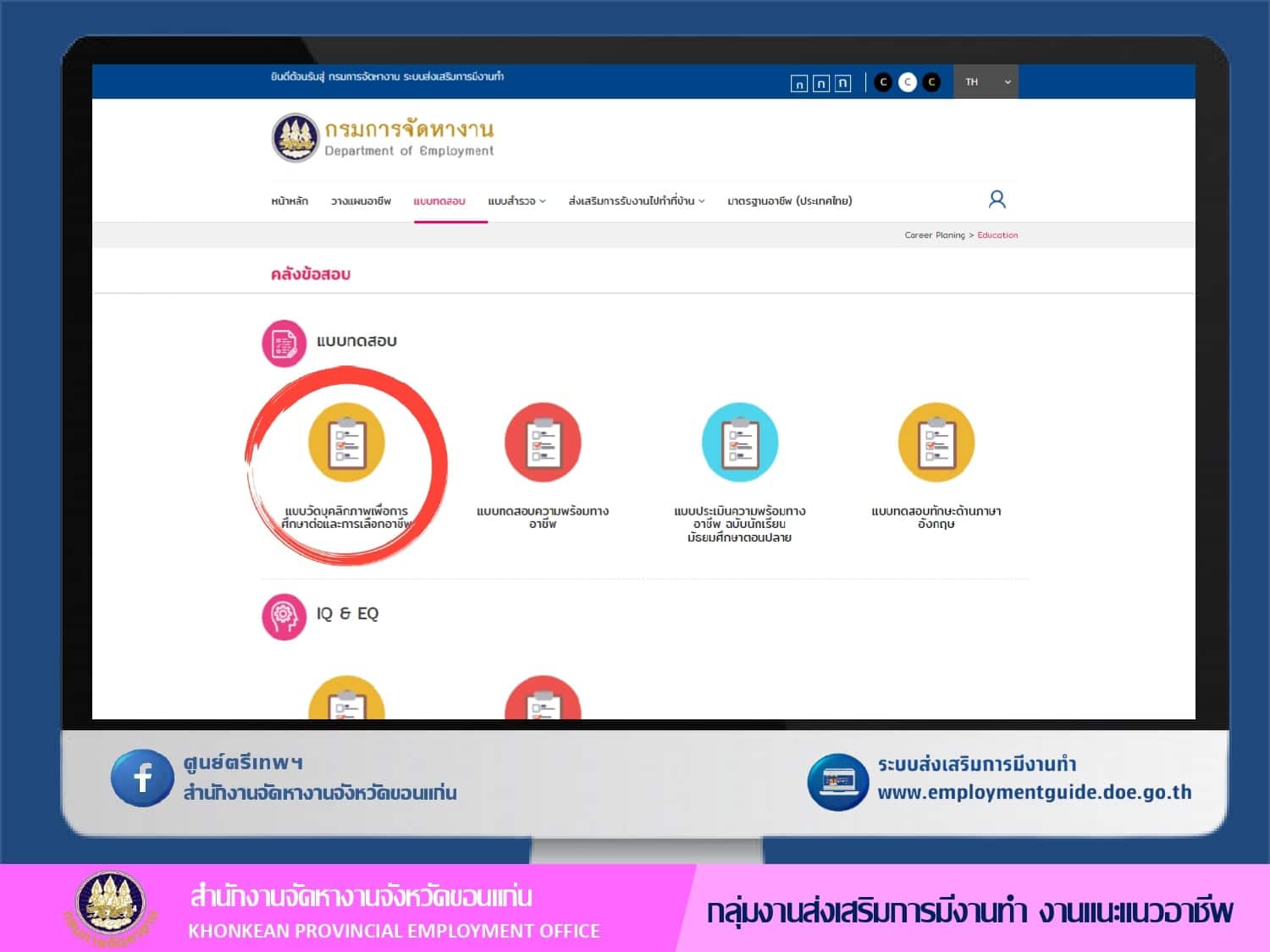Viewport: 1270px width, 952px height.
Task: Click the Career Planing breadcrumb link
Action: tap(934, 235)
